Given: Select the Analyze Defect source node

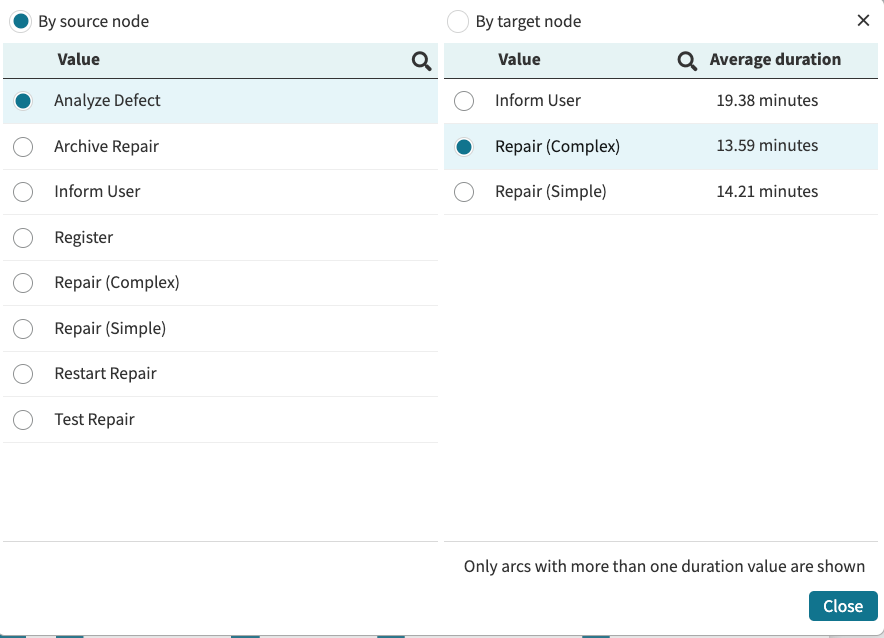Looking at the screenshot, I should [x=23, y=101].
